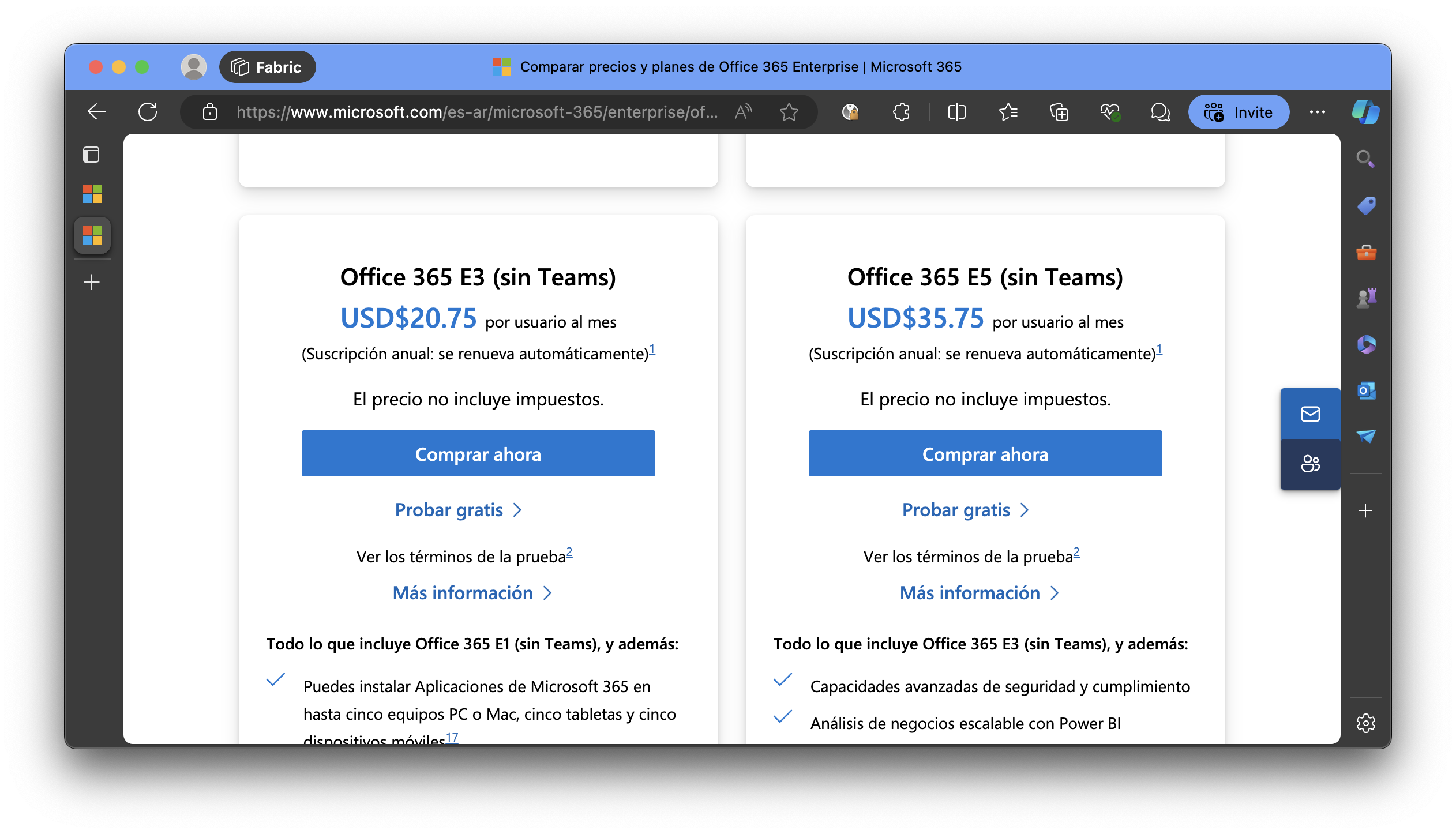Open Shopping tag in sidebar
Screen dimensions: 1456x834
pyautogui.click(x=1366, y=205)
